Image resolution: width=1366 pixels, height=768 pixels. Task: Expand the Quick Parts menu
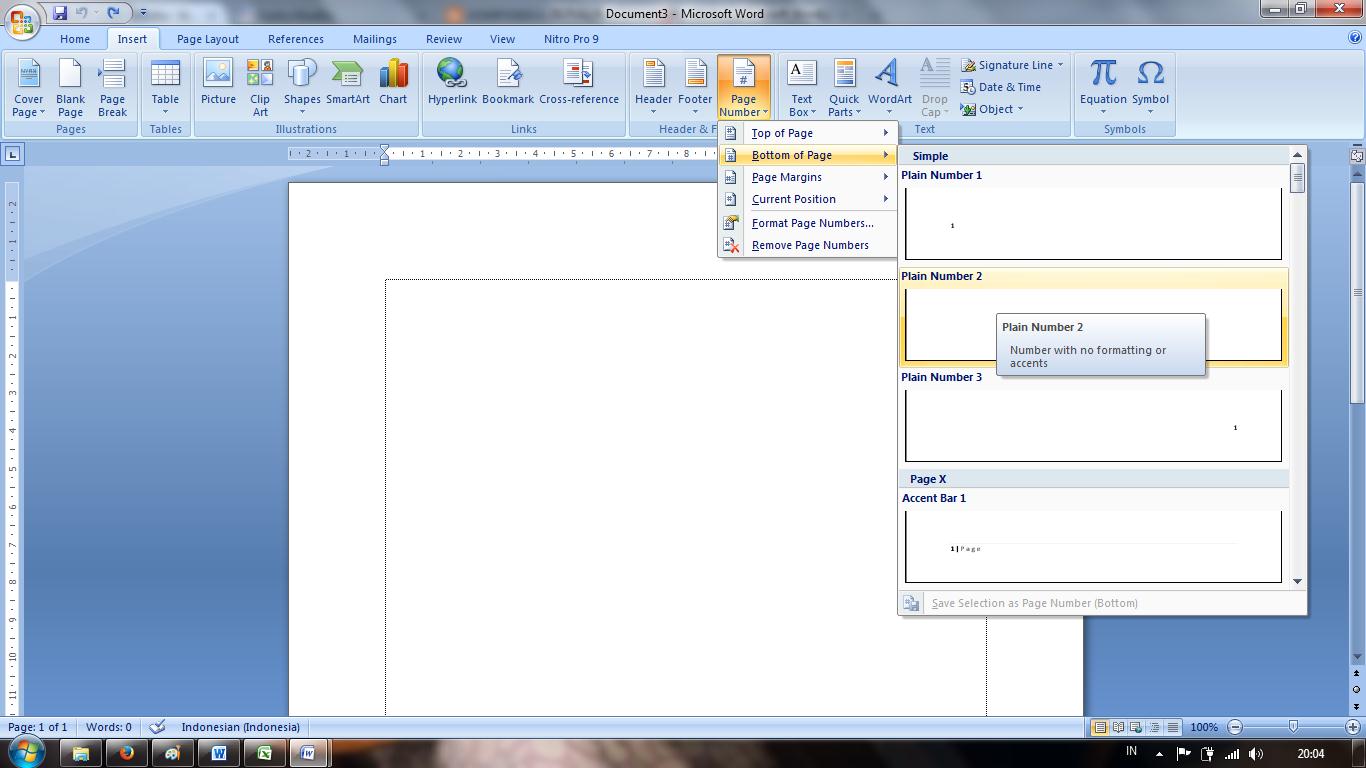[843, 88]
